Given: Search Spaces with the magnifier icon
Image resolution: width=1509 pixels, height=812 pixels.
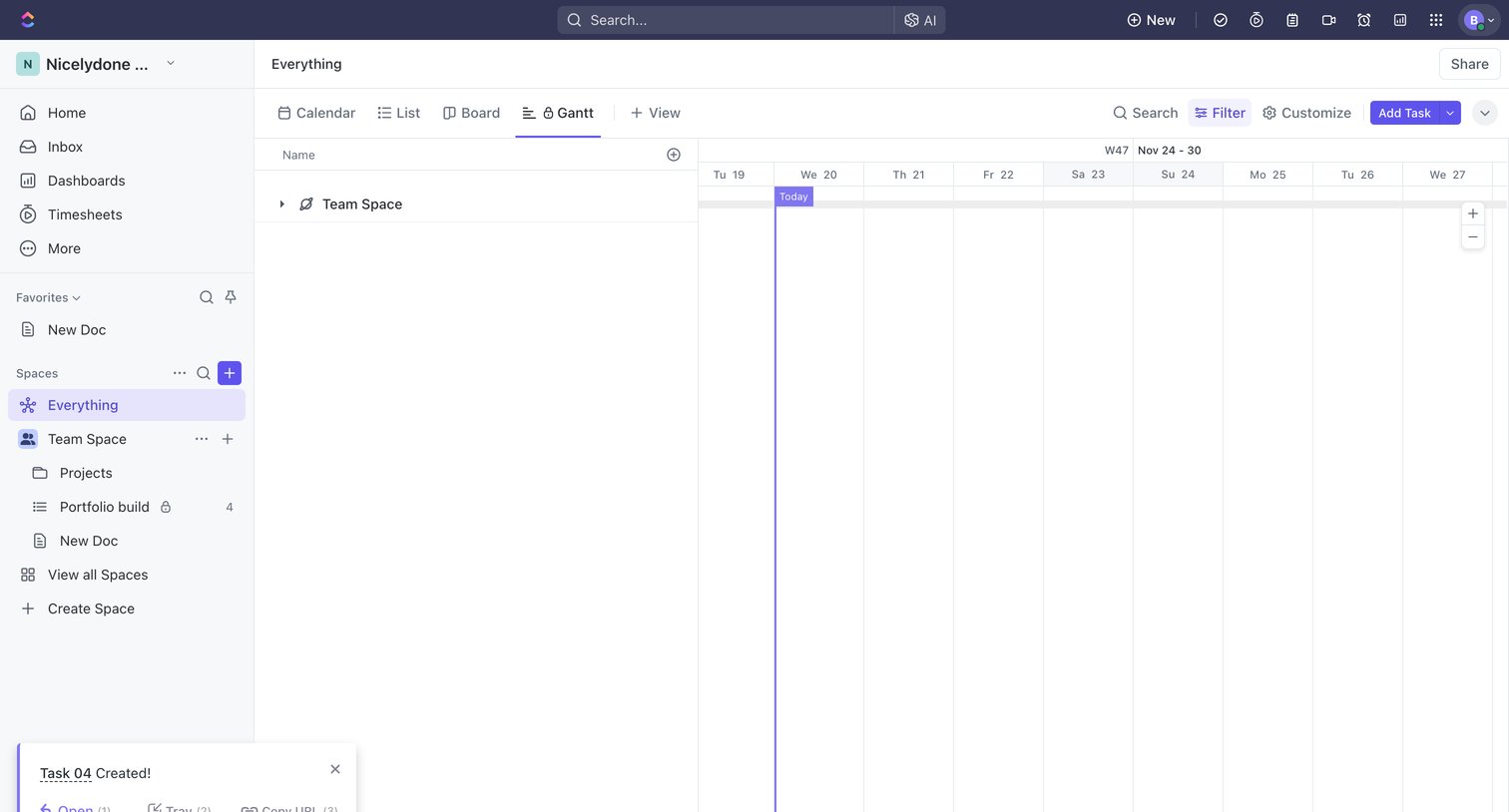Looking at the screenshot, I should tap(204, 373).
